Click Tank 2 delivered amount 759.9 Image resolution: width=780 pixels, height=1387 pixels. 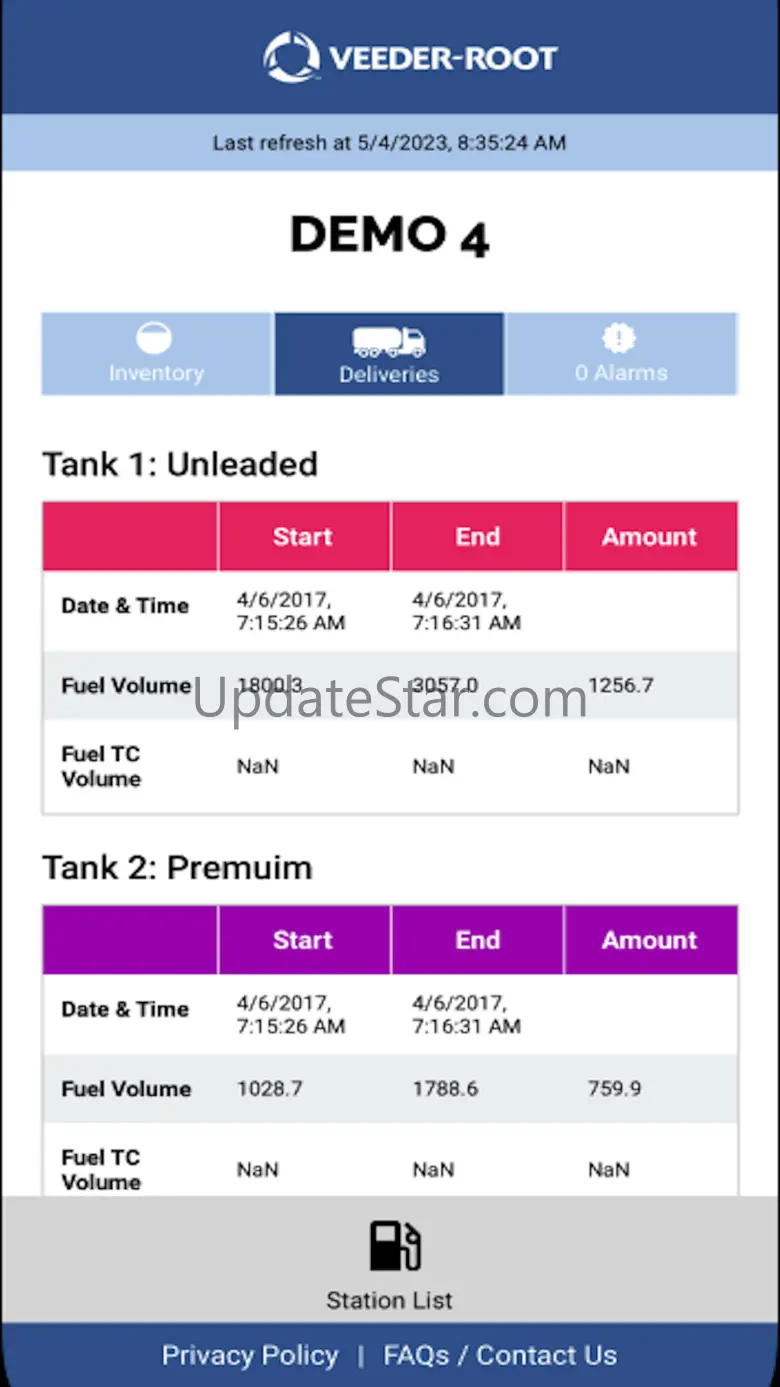(x=614, y=1089)
